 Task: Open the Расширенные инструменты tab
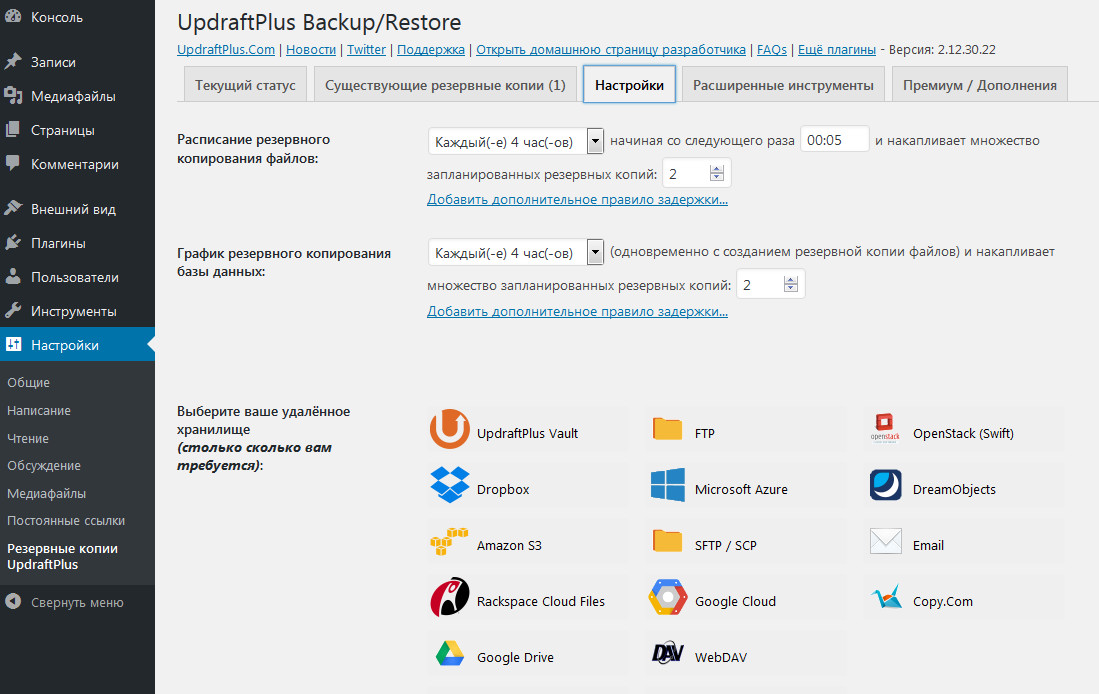(783, 86)
